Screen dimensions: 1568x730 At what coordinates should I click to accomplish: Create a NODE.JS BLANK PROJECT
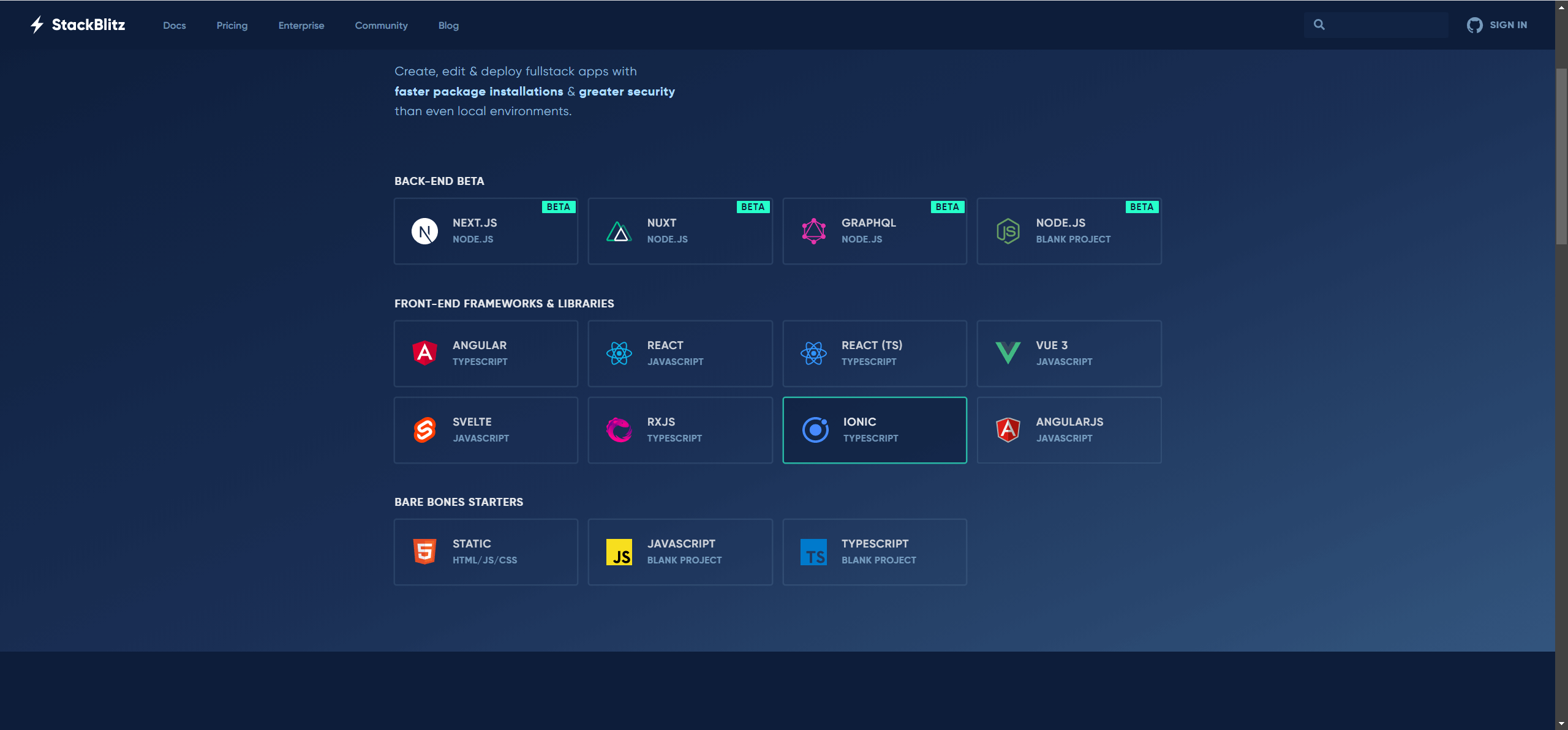click(x=1069, y=231)
